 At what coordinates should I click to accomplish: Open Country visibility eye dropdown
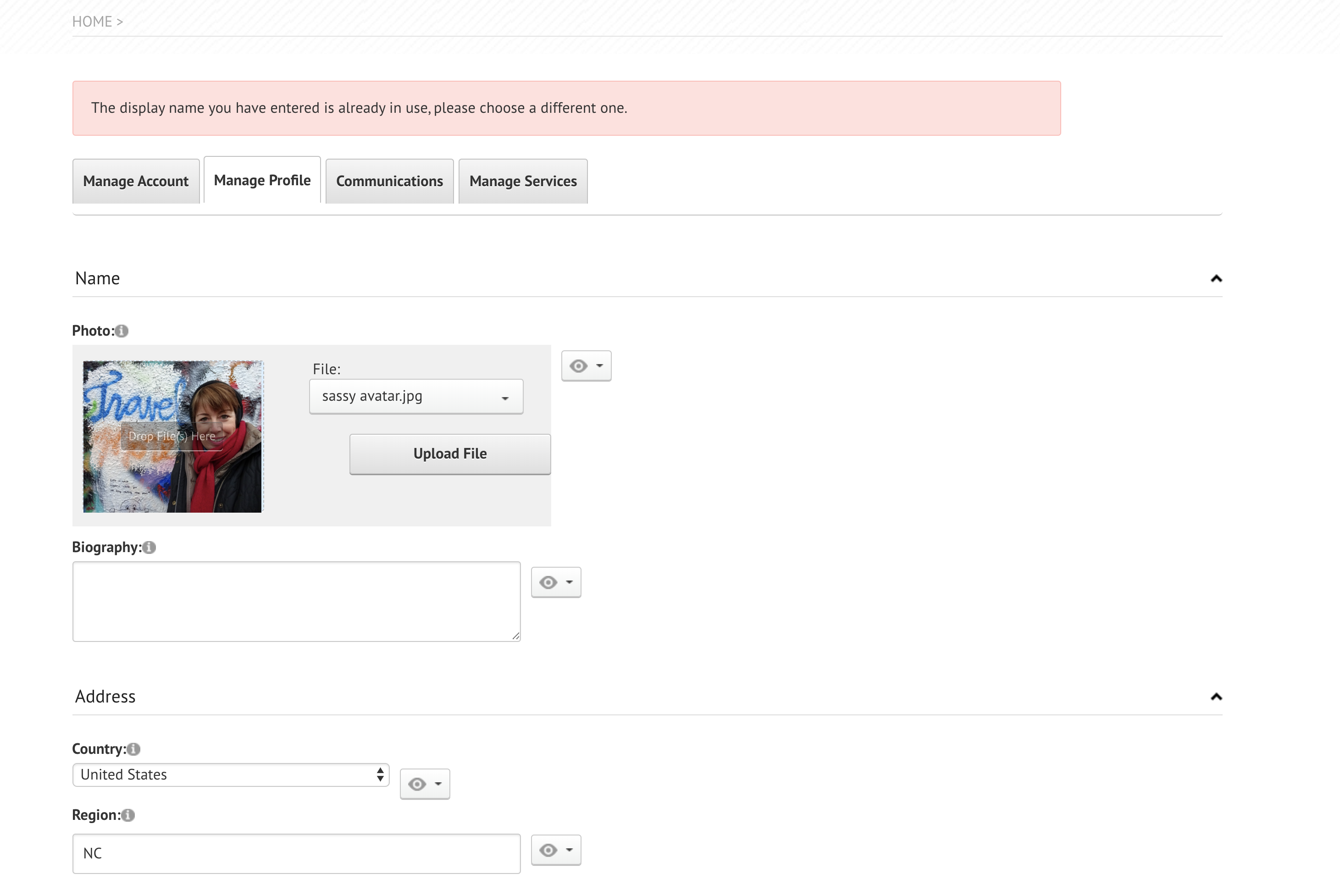(x=425, y=784)
